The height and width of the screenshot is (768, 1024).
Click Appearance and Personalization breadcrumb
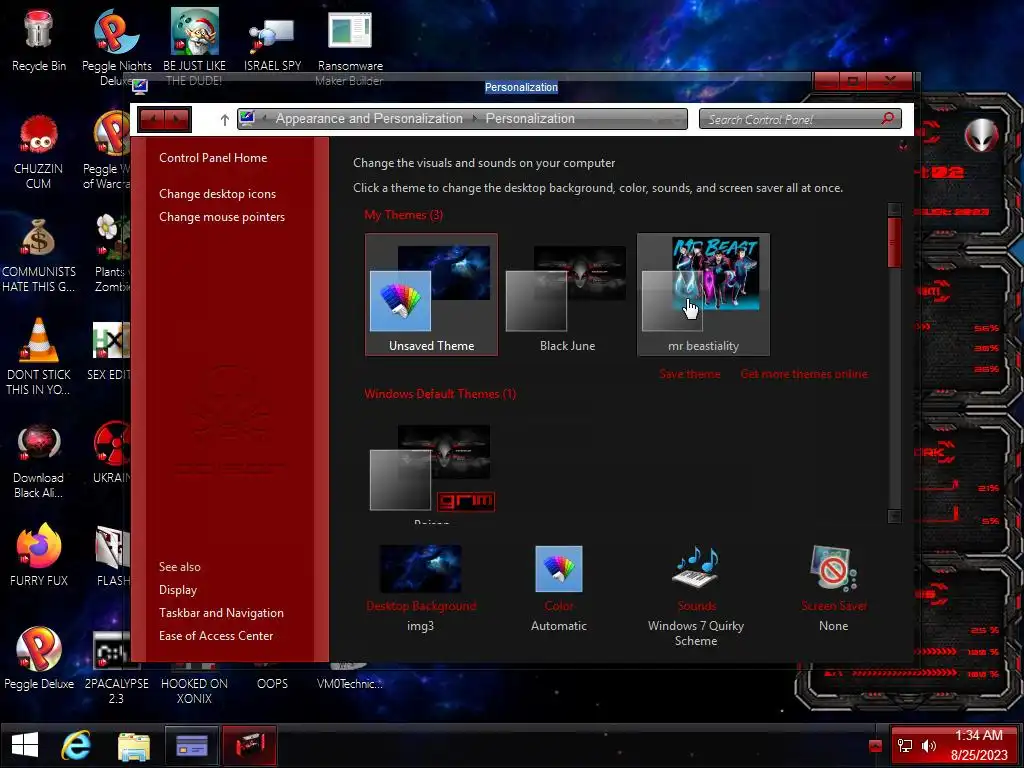click(x=369, y=119)
